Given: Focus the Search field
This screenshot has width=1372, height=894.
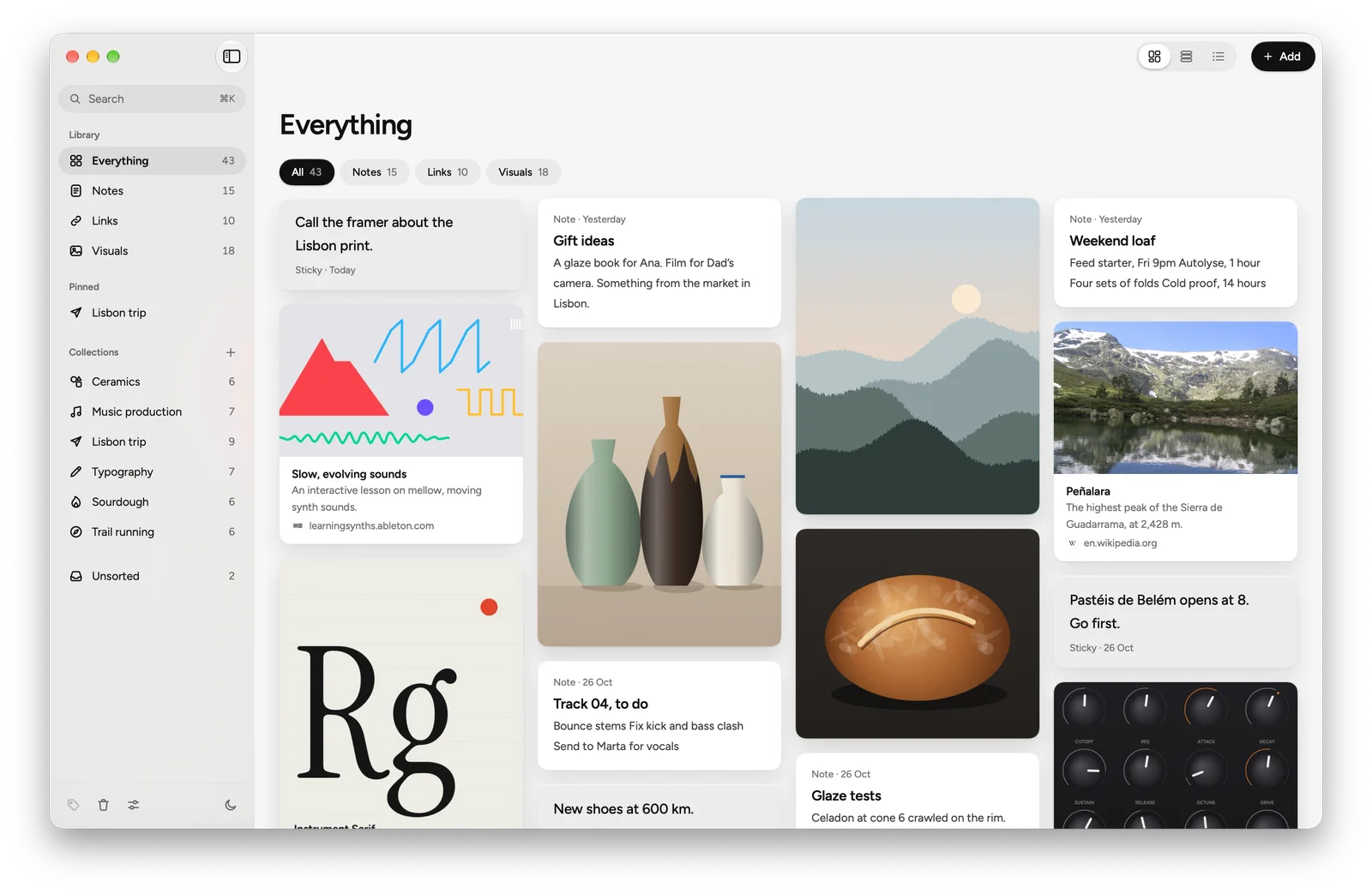Looking at the screenshot, I should tap(152, 99).
